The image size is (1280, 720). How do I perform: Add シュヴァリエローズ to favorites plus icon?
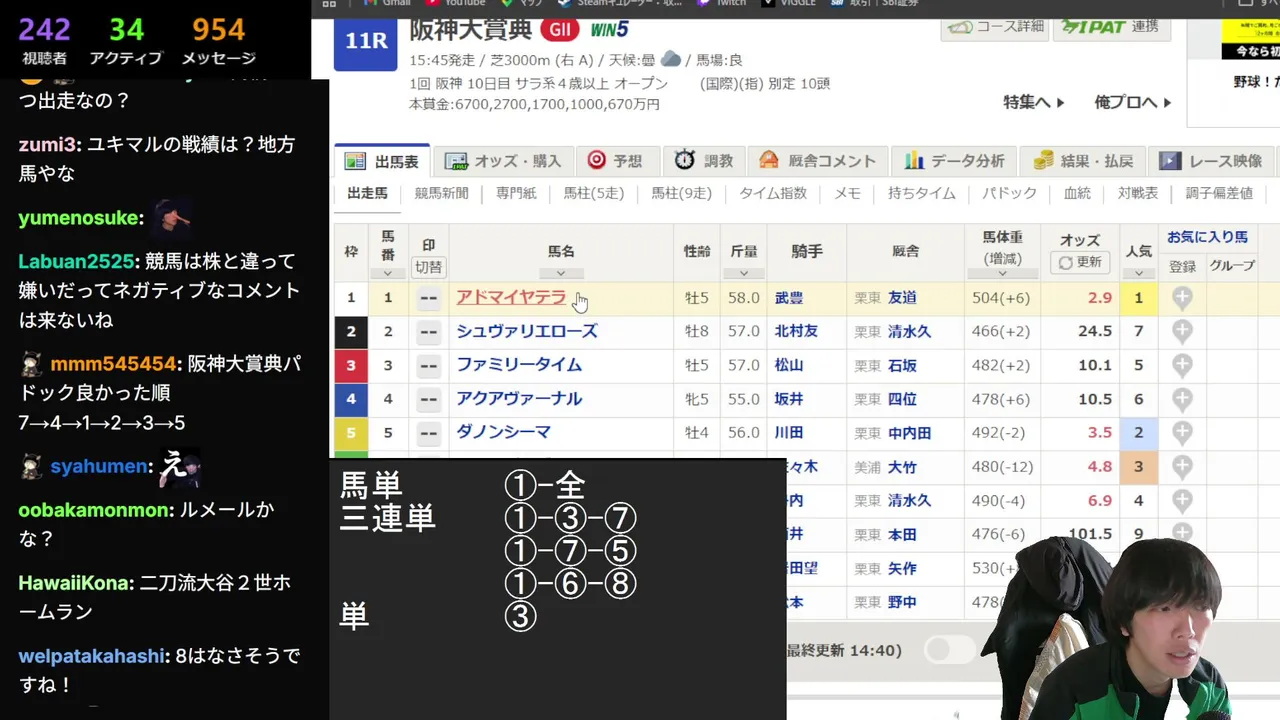pos(1182,332)
